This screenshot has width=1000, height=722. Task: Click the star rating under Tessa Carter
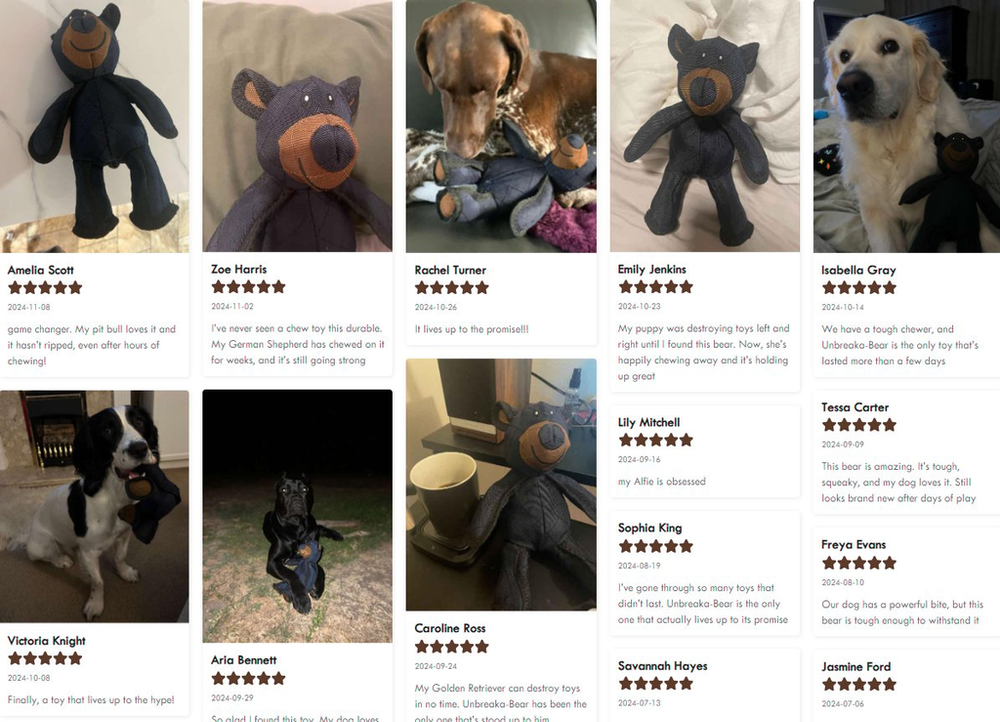point(859,425)
